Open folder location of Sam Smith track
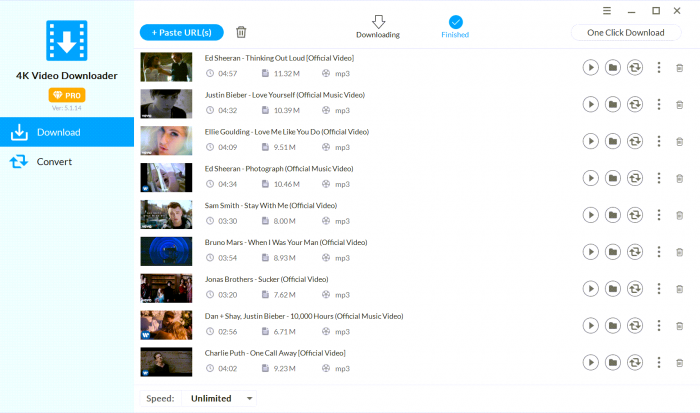Image resolution: width=700 pixels, height=413 pixels. pos(612,215)
